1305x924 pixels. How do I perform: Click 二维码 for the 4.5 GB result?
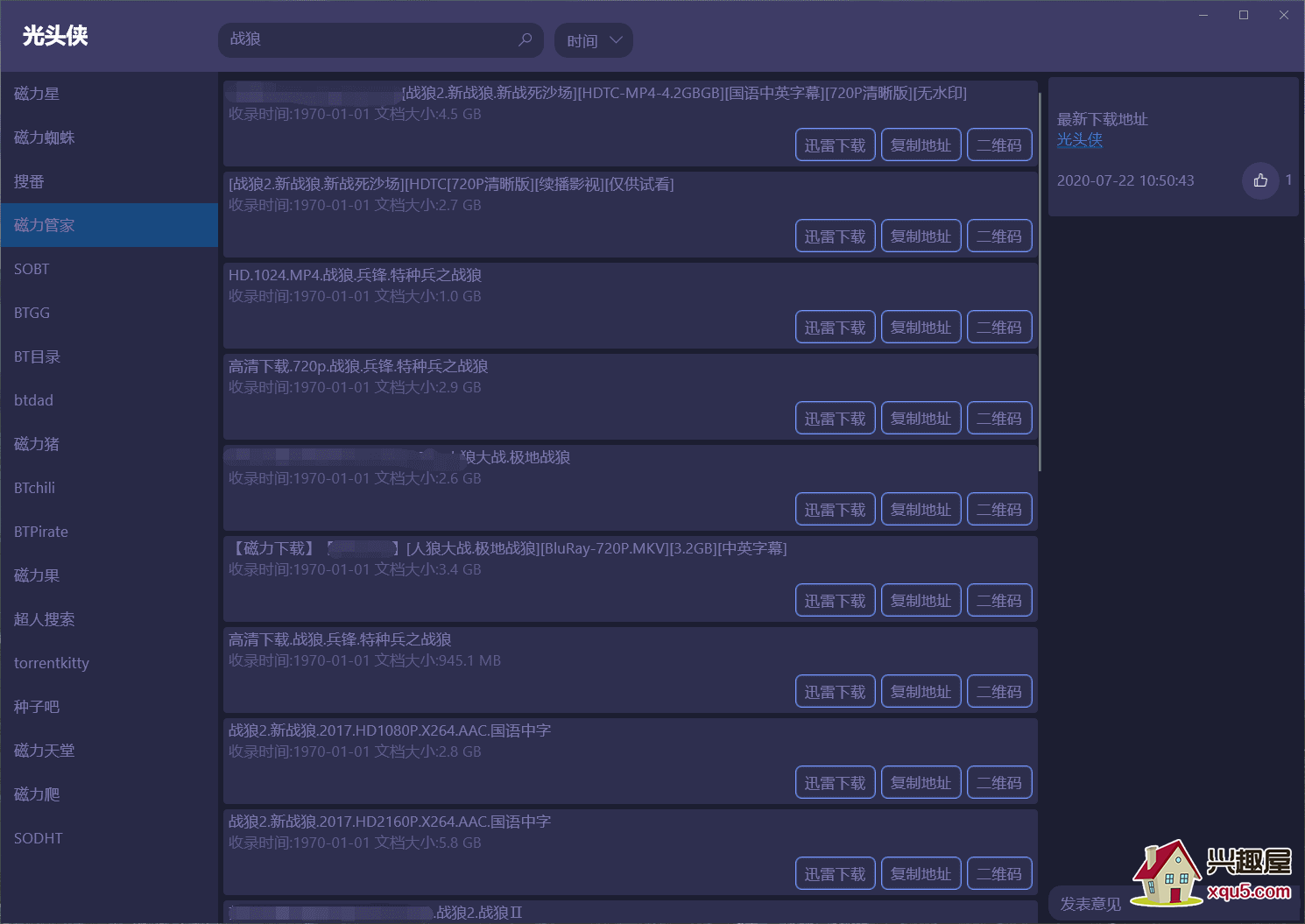click(x=999, y=145)
